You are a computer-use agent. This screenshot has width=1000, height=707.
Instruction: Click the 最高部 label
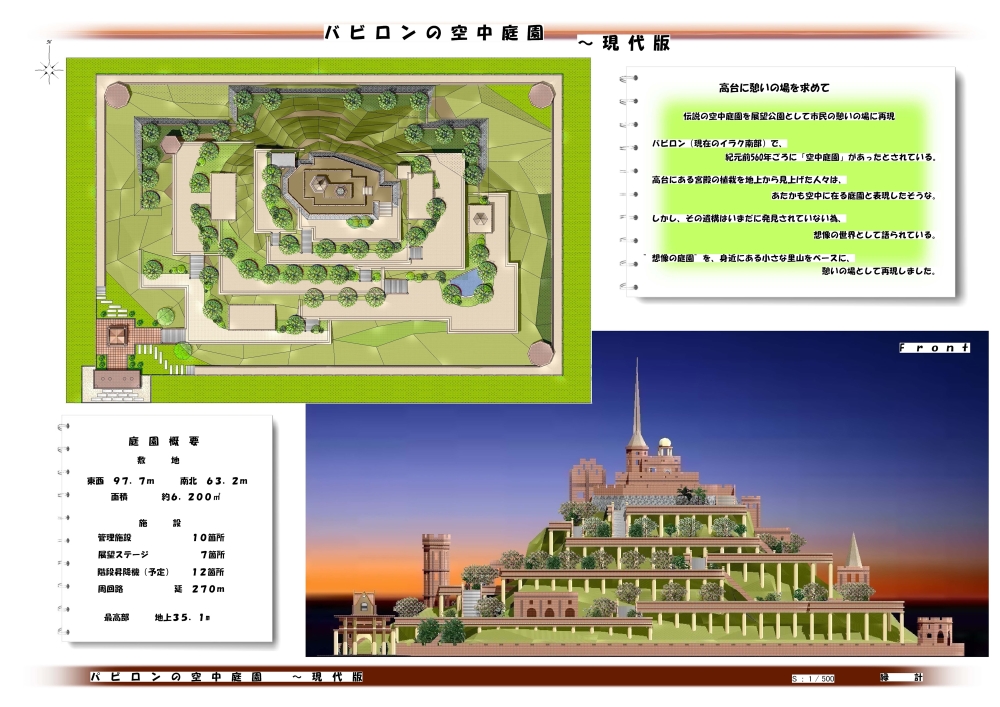tap(116, 618)
